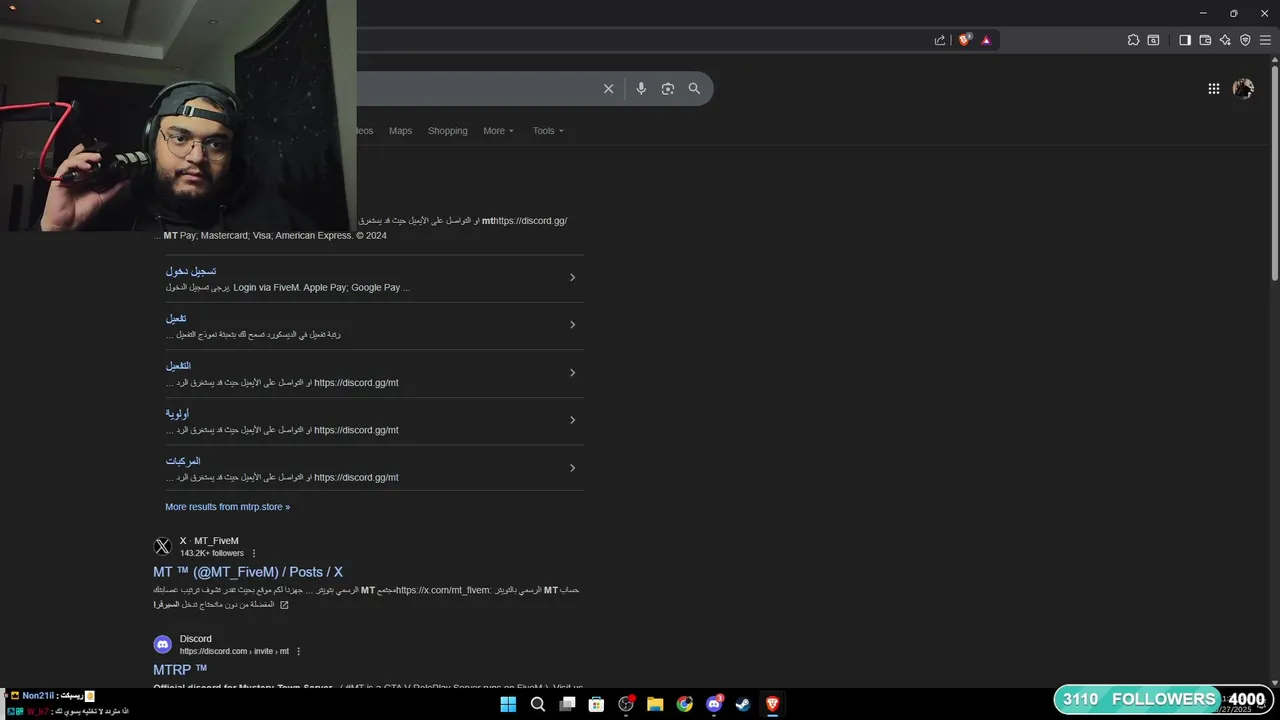Open the X result's three-dot options
The height and width of the screenshot is (720, 1280).
(x=254, y=553)
